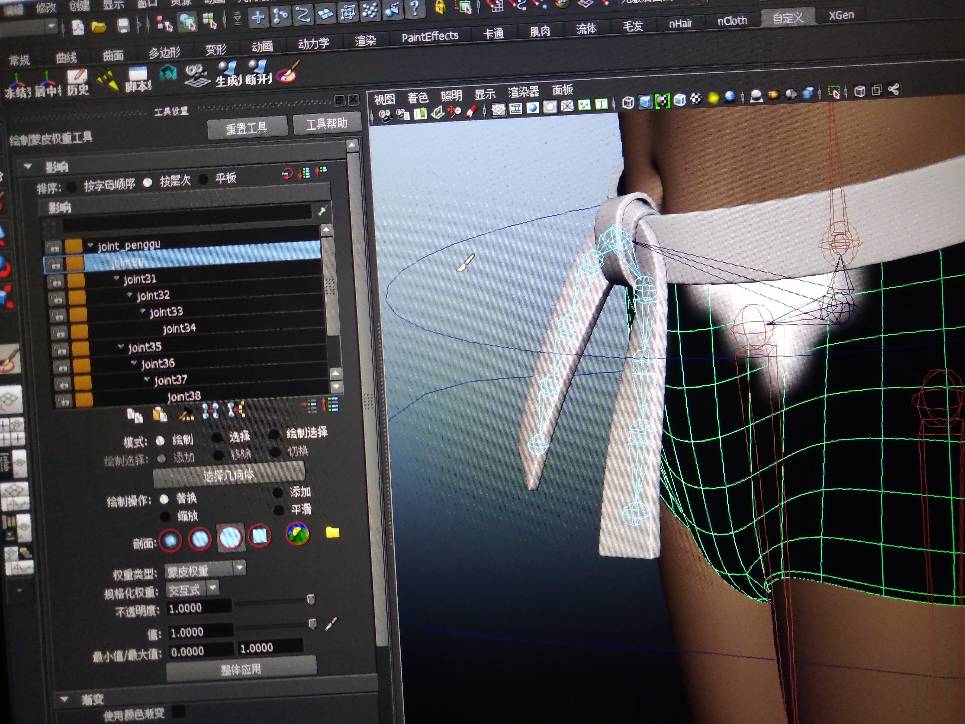Image resolution: width=965 pixels, height=724 pixels.
Task: Collapse the 影响 section triangle
Action: [28, 167]
